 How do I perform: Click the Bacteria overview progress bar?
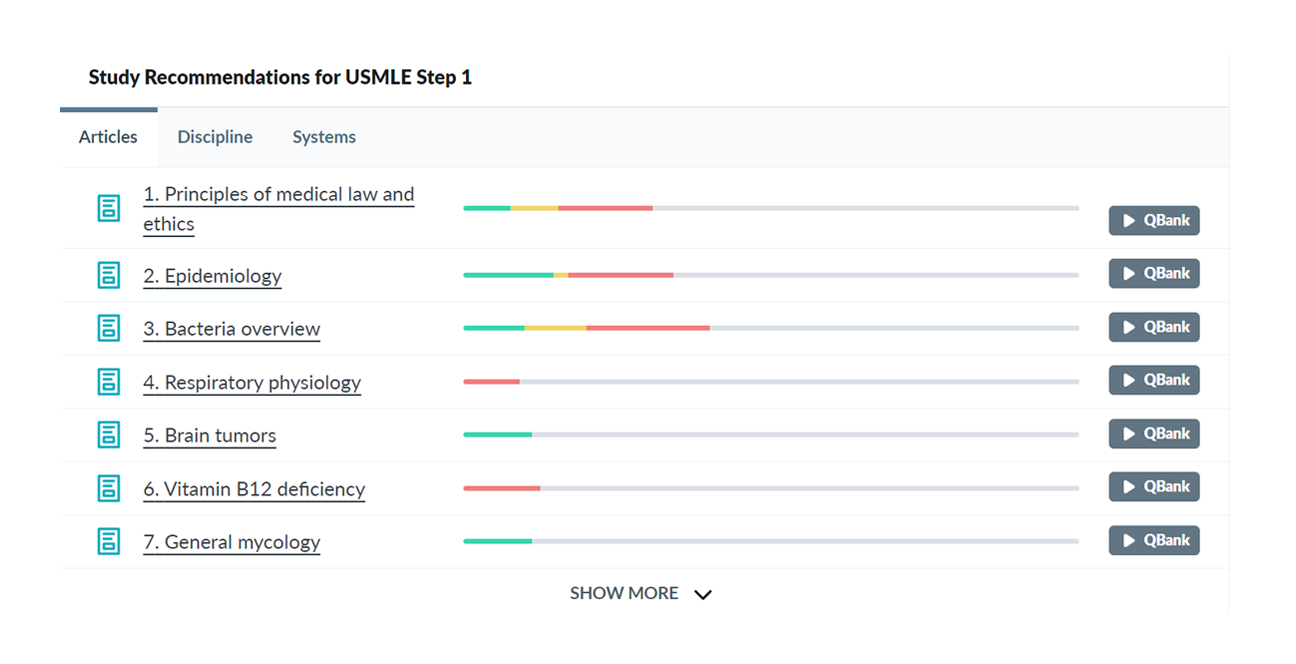click(771, 328)
